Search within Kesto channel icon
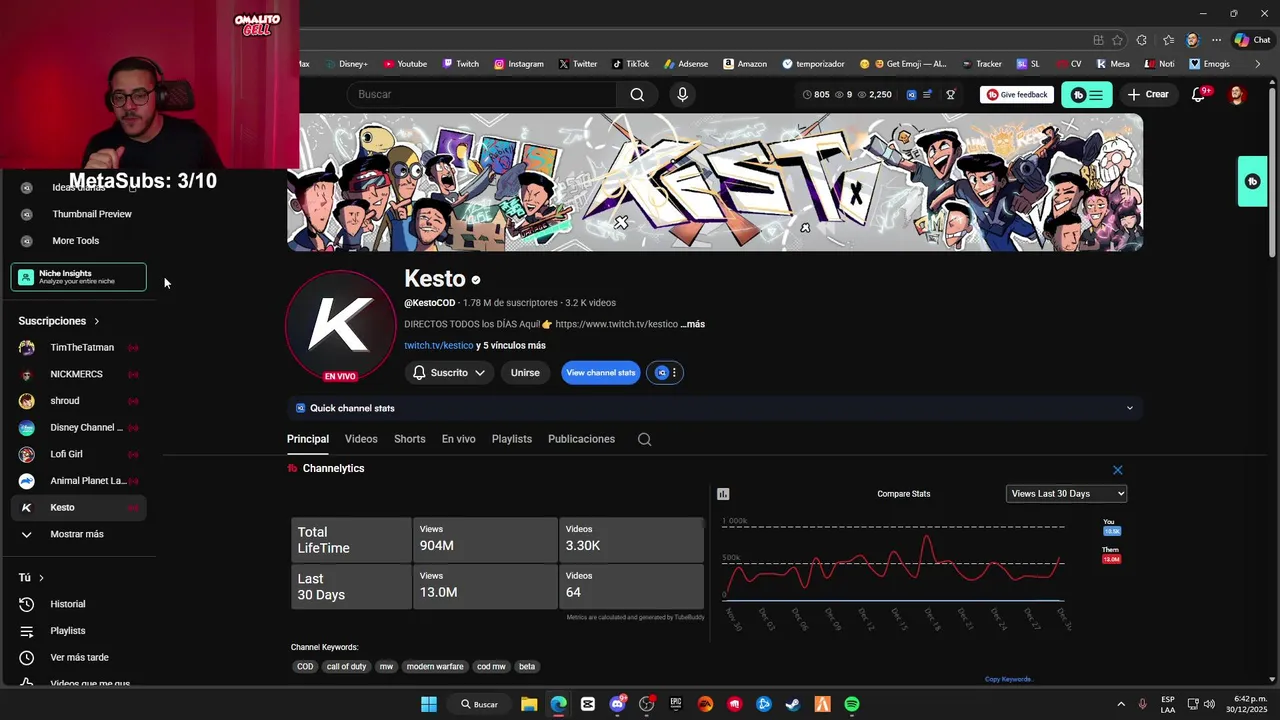 tap(644, 439)
